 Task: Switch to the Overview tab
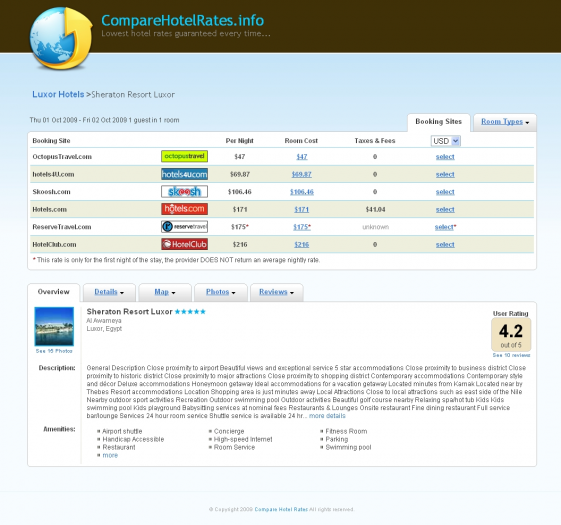(x=54, y=292)
